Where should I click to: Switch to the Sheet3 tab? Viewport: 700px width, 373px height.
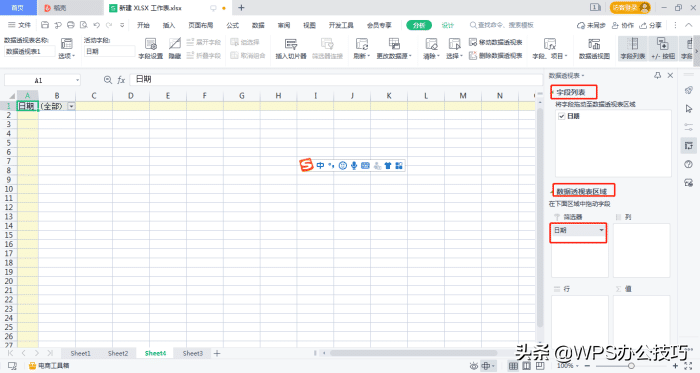point(192,353)
